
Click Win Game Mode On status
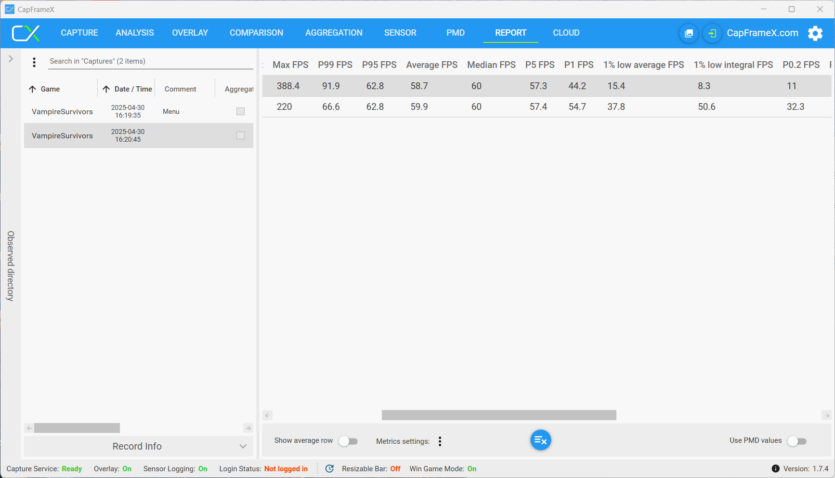pyautogui.click(x=443, y=469)
